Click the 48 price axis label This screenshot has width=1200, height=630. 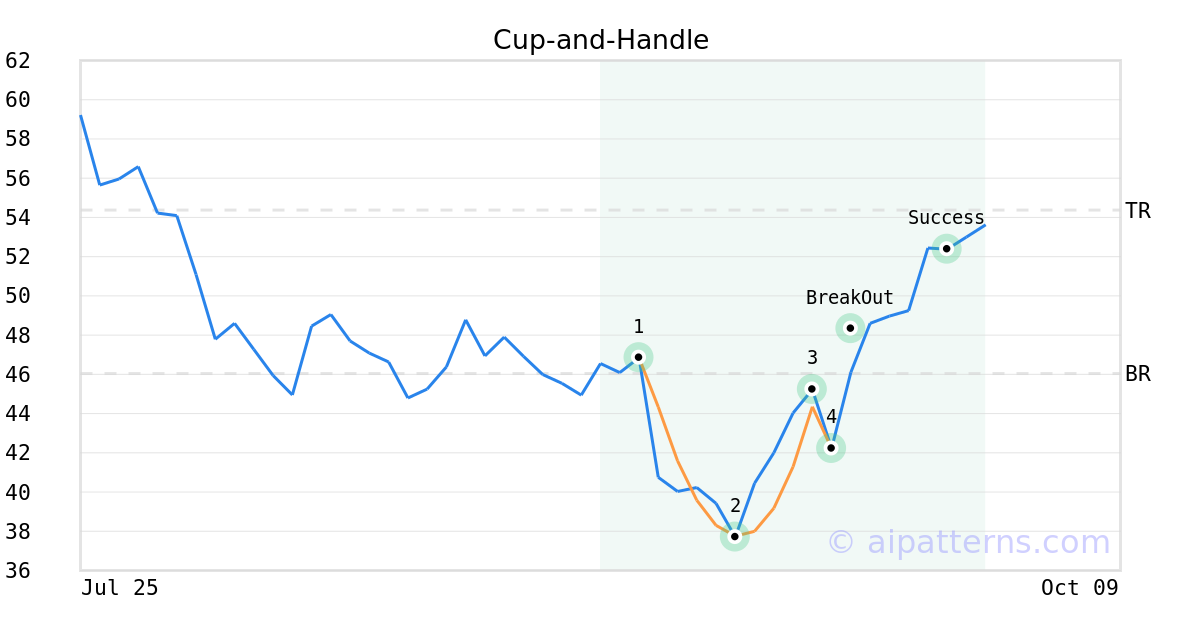18,335
